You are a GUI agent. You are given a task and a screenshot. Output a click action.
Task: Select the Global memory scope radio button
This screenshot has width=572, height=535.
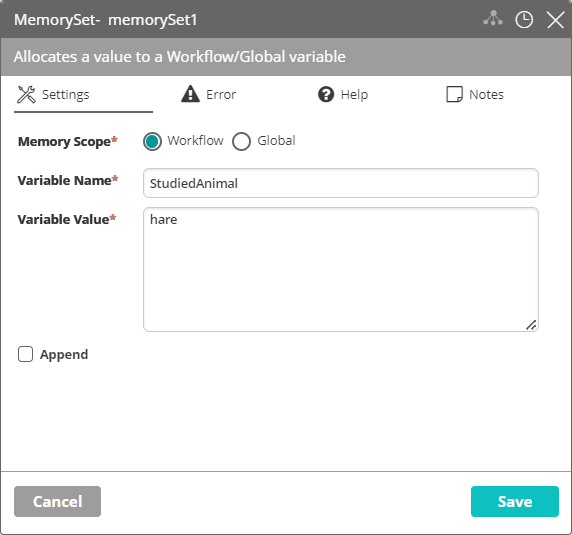(241, 141)
